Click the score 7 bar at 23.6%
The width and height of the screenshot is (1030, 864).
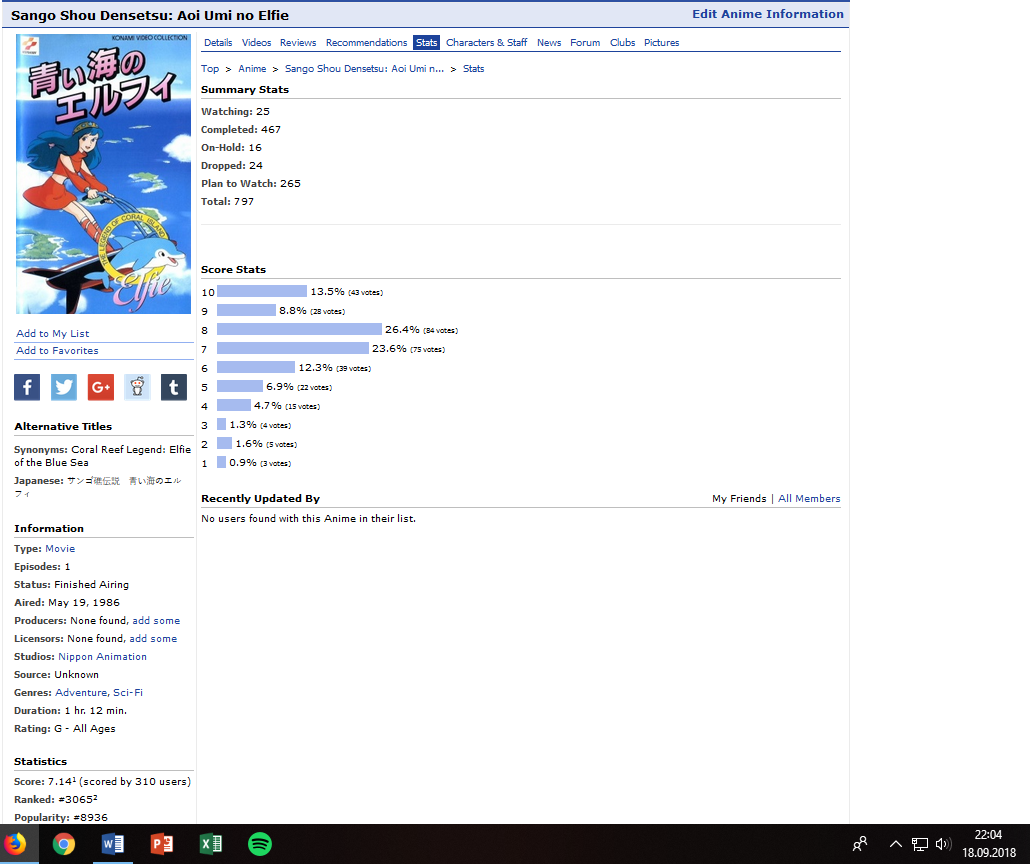click(x=293, y=348)
